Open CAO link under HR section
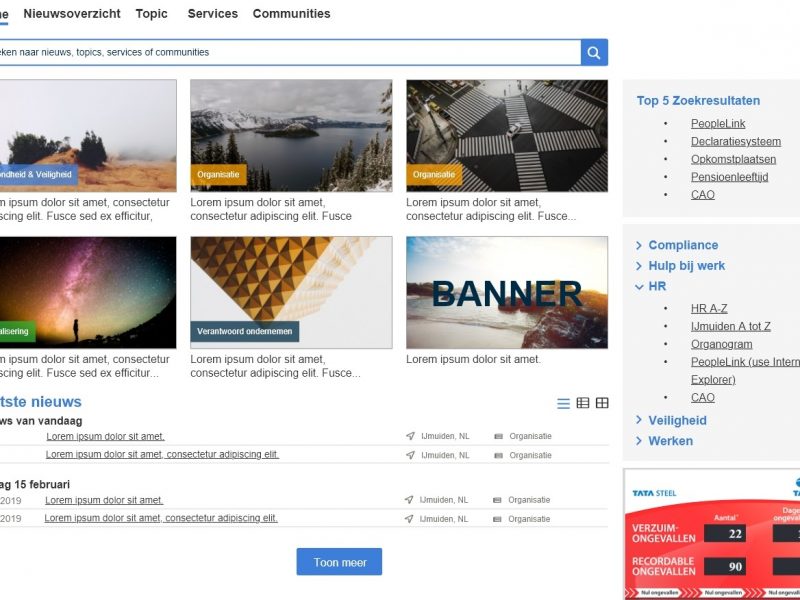 tap(703, 397)
